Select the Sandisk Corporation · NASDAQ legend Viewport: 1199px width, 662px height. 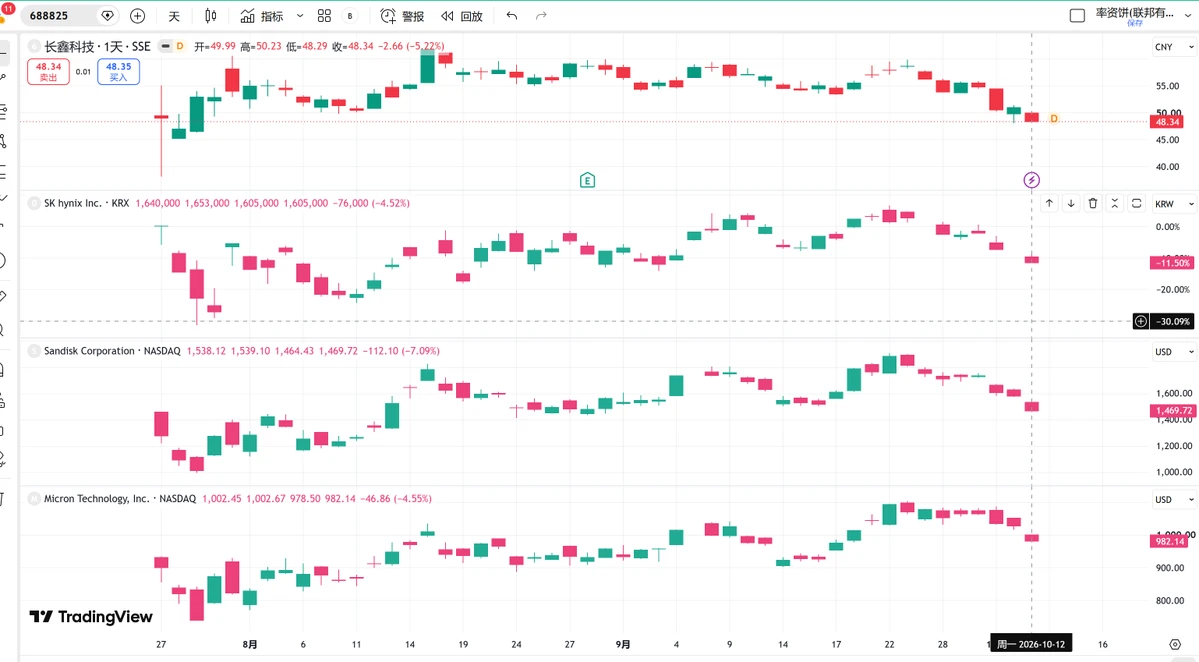coord(112,351)
